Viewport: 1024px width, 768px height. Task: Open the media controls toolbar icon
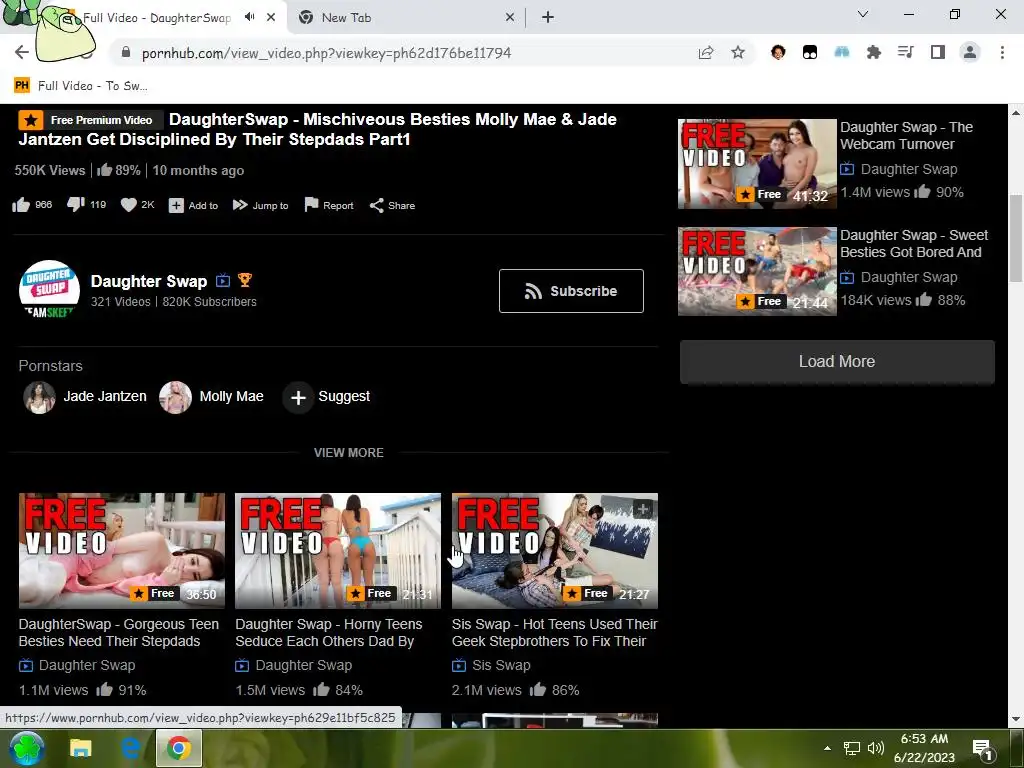906,53
